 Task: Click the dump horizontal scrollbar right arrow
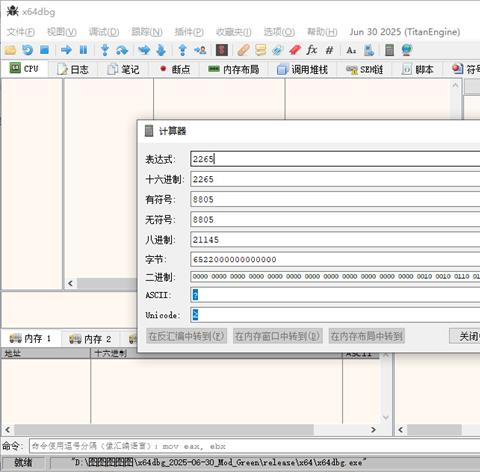pyautogui.click(x=373, y=430)
